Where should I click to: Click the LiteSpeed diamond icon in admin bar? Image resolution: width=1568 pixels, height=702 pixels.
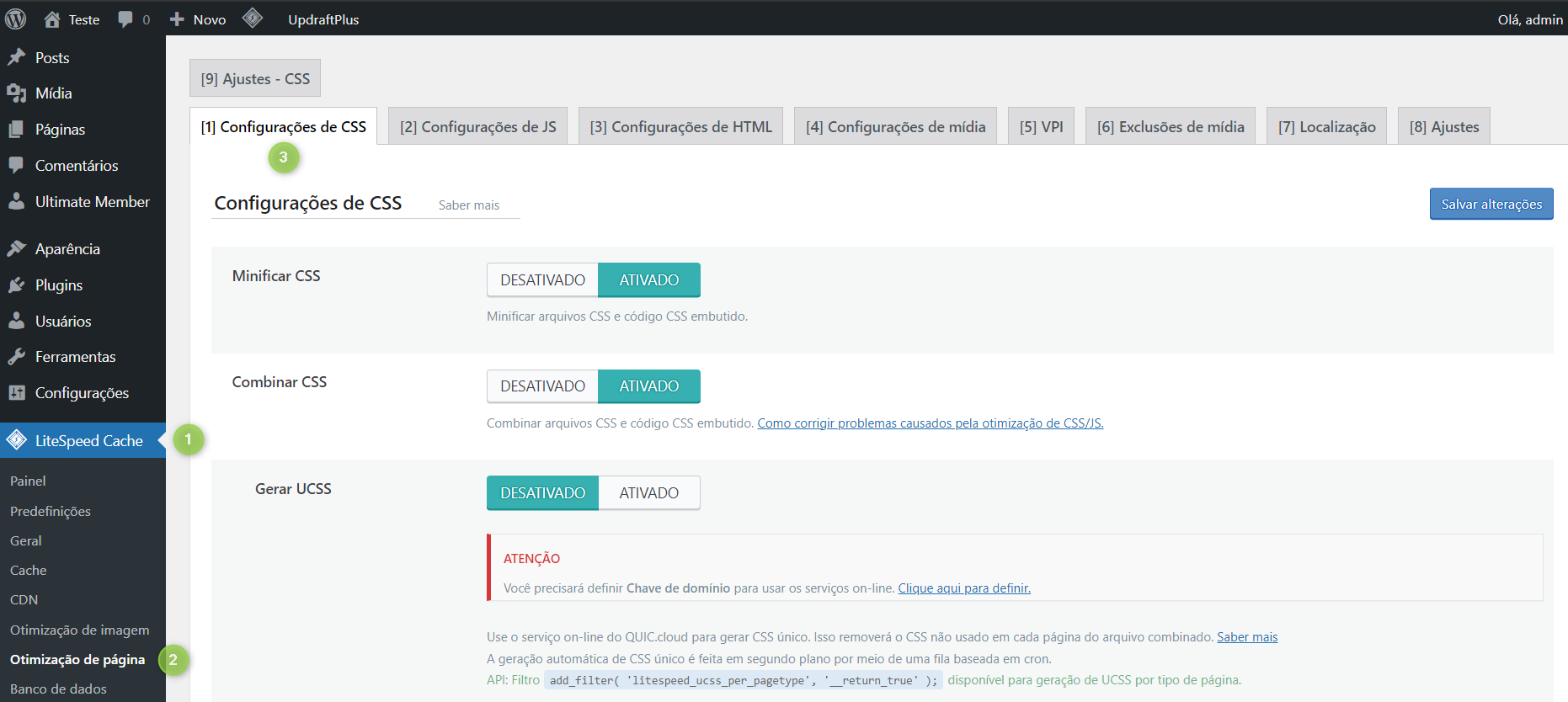[x=253, y=19]
